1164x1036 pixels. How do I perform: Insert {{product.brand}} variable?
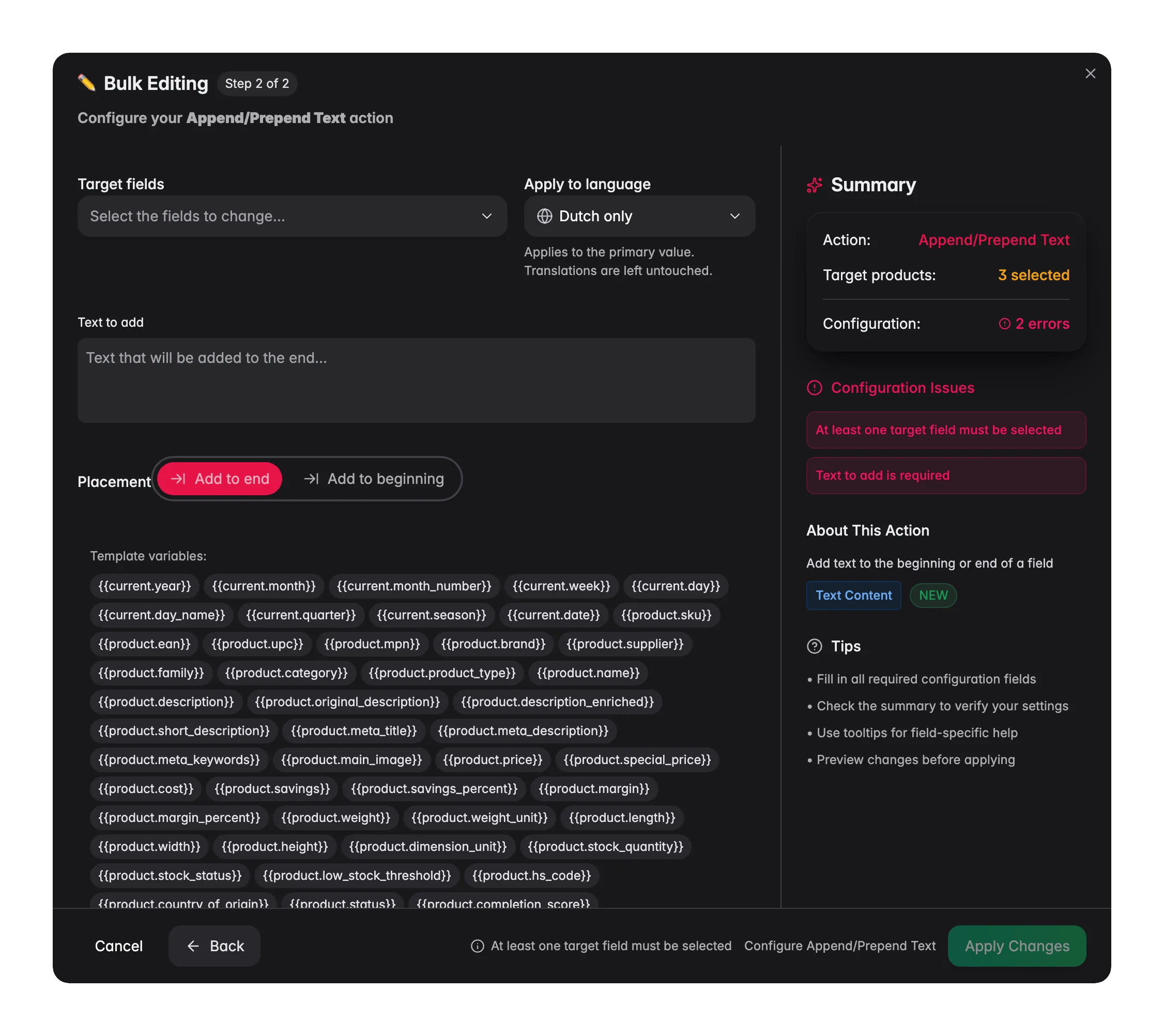pos(493,644)
